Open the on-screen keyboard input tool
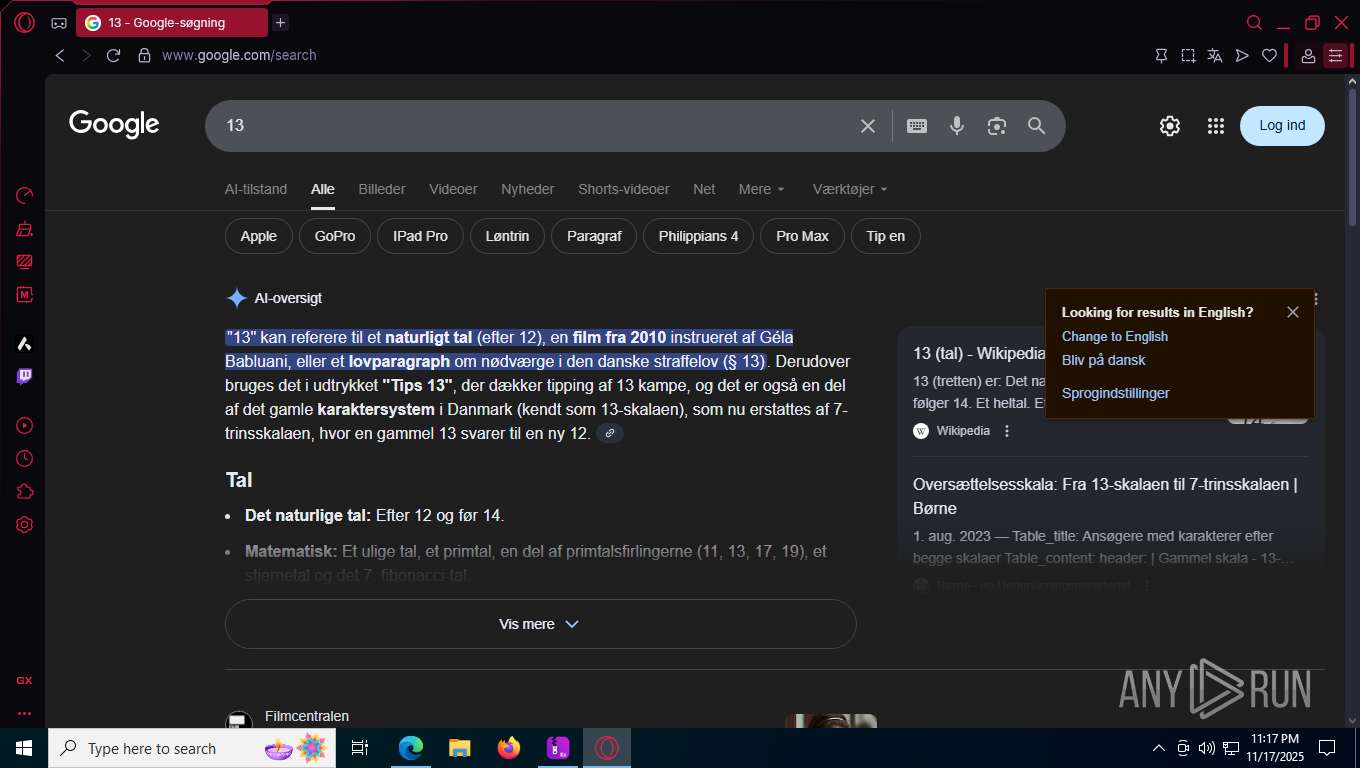1360x768 pixels. tap(917, 126)
